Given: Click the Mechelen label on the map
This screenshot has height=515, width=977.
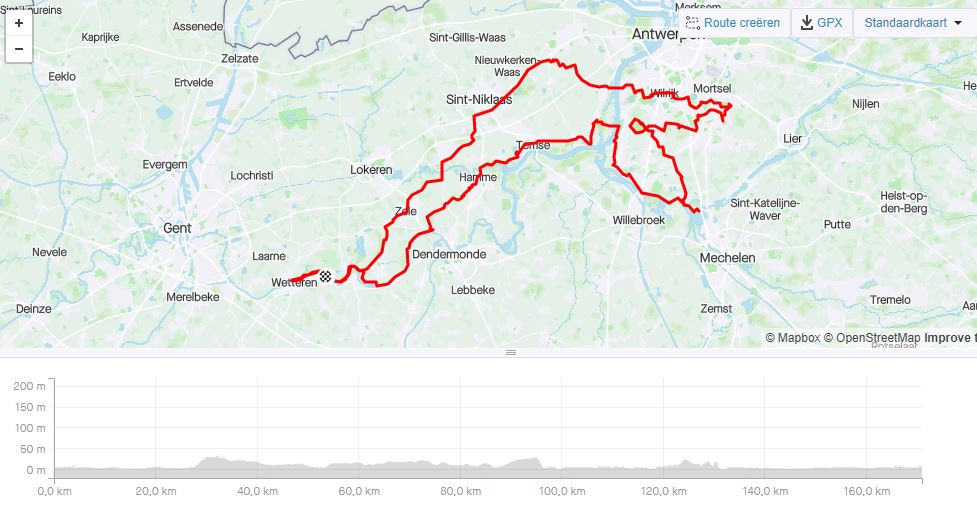Looking at the screenshot, I should point(727,257).
